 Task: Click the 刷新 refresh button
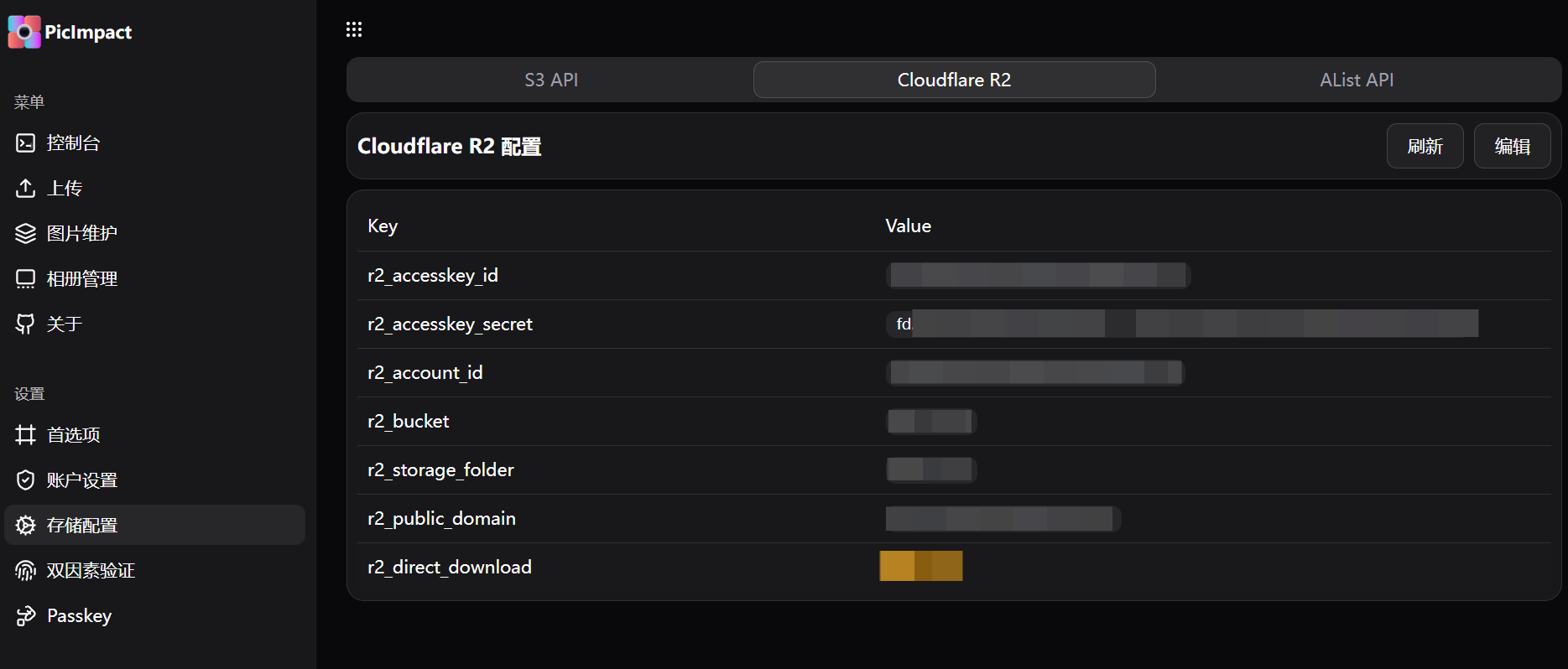click(x=1425, y=146)
